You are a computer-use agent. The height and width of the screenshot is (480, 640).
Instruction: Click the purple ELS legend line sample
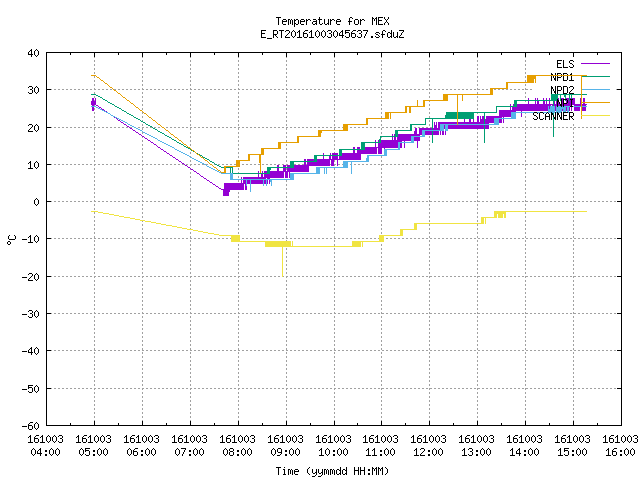(596, 64)
